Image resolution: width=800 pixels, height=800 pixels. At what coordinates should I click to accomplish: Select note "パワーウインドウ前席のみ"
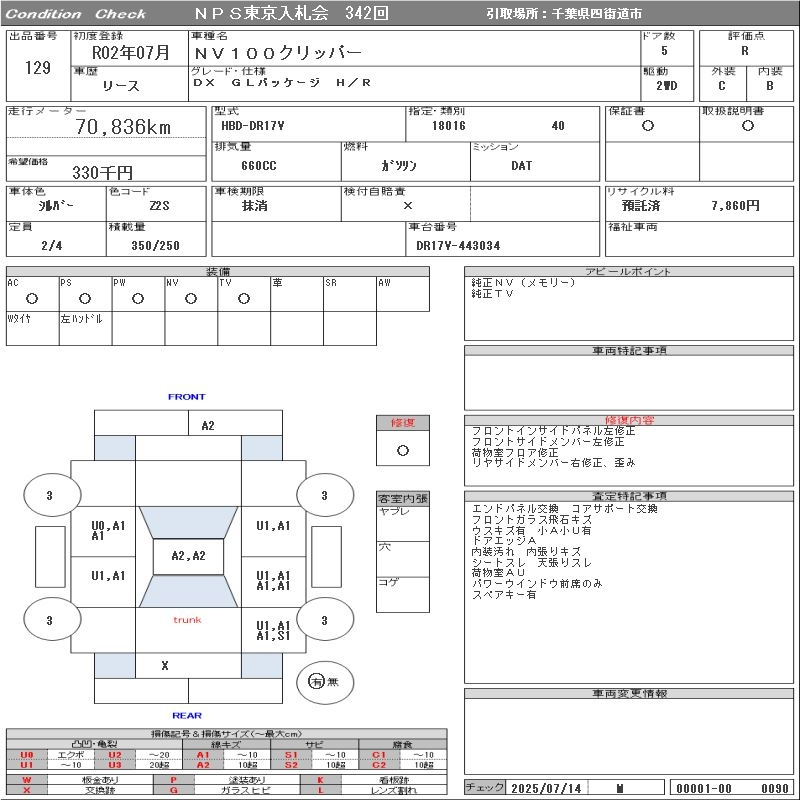(537, 584)
